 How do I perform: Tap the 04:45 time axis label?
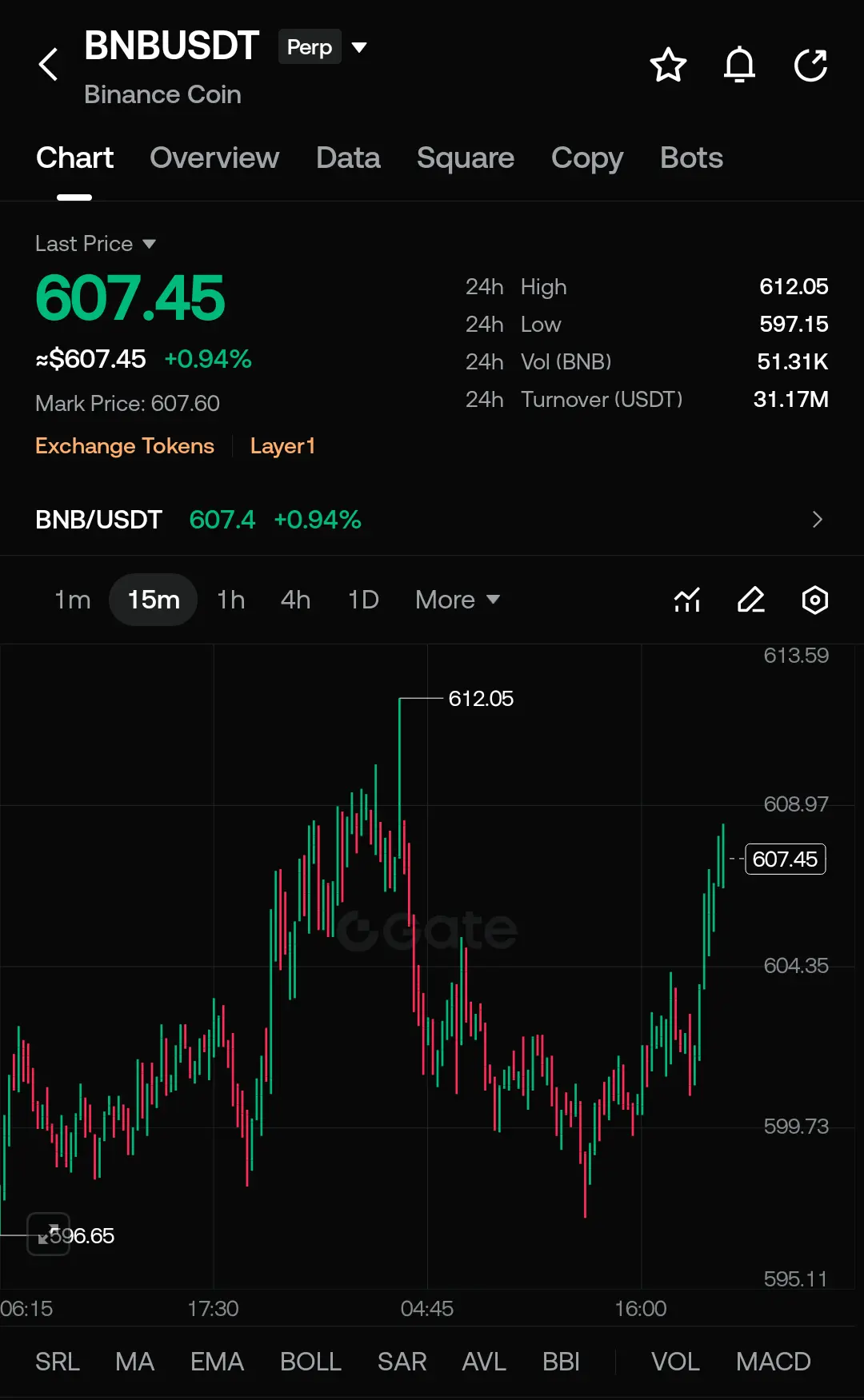(426, 1309)
